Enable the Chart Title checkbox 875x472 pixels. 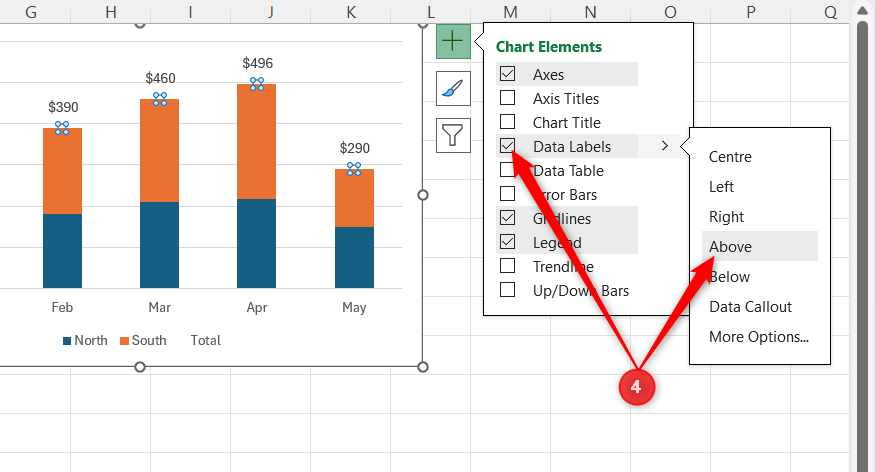pyautogui.click(x=507, y=122)
